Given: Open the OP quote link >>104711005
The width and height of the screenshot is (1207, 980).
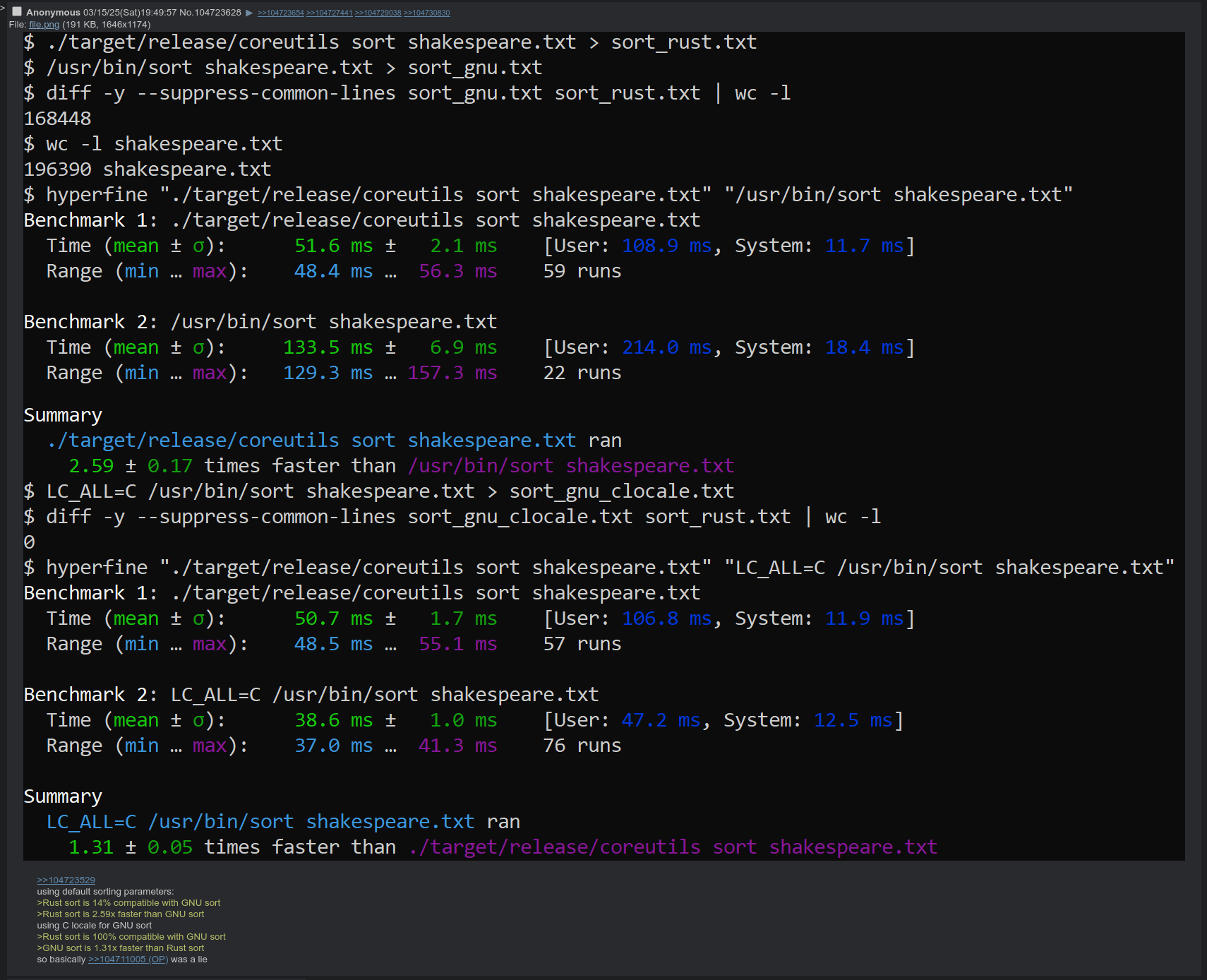Looking at the screenshot, I should (x=128, y=959).
